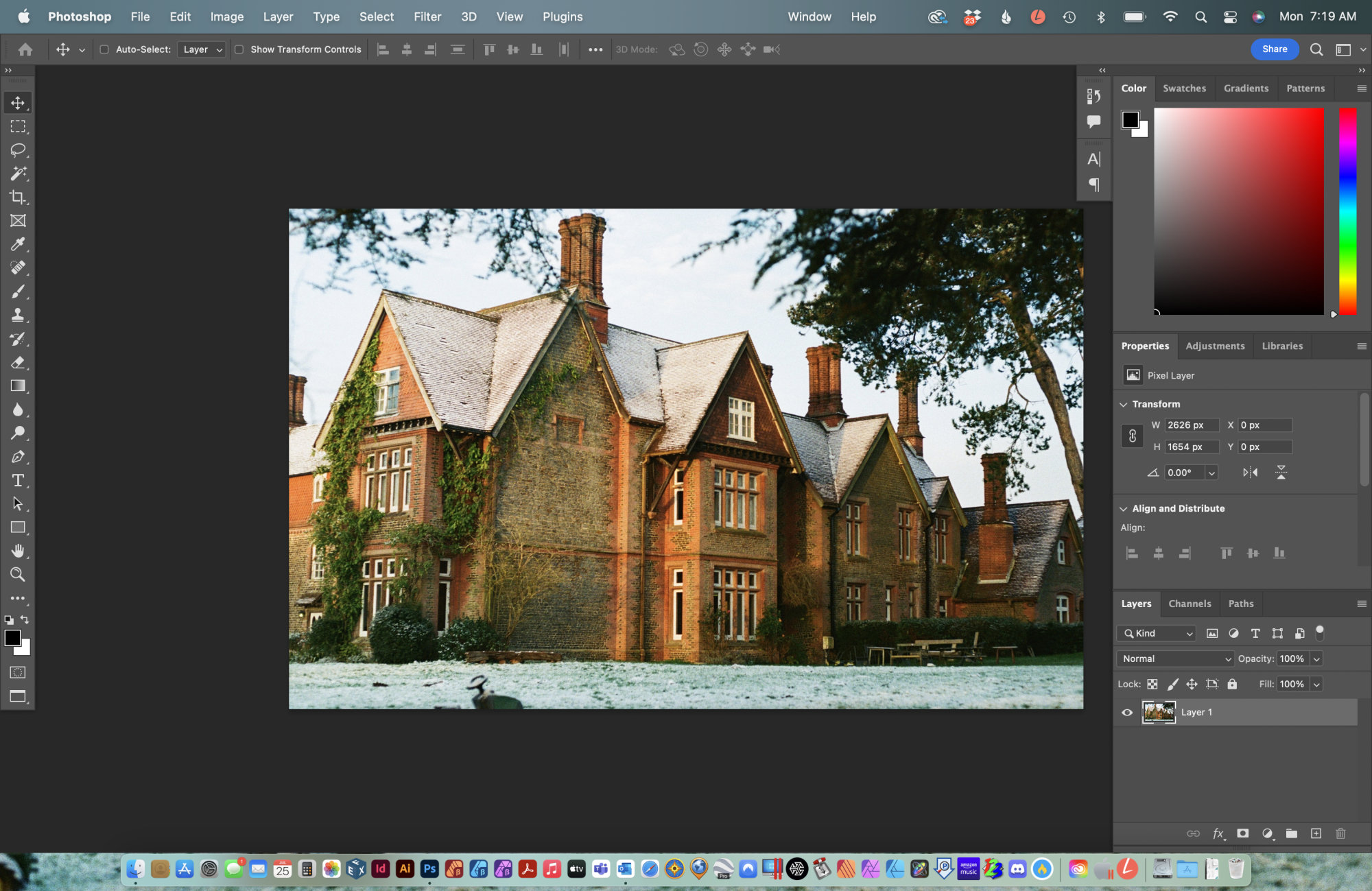Select the Clone Stamp tool
Image resolution: width=1372 pixels, height=891 pixels.
point(18,316)
